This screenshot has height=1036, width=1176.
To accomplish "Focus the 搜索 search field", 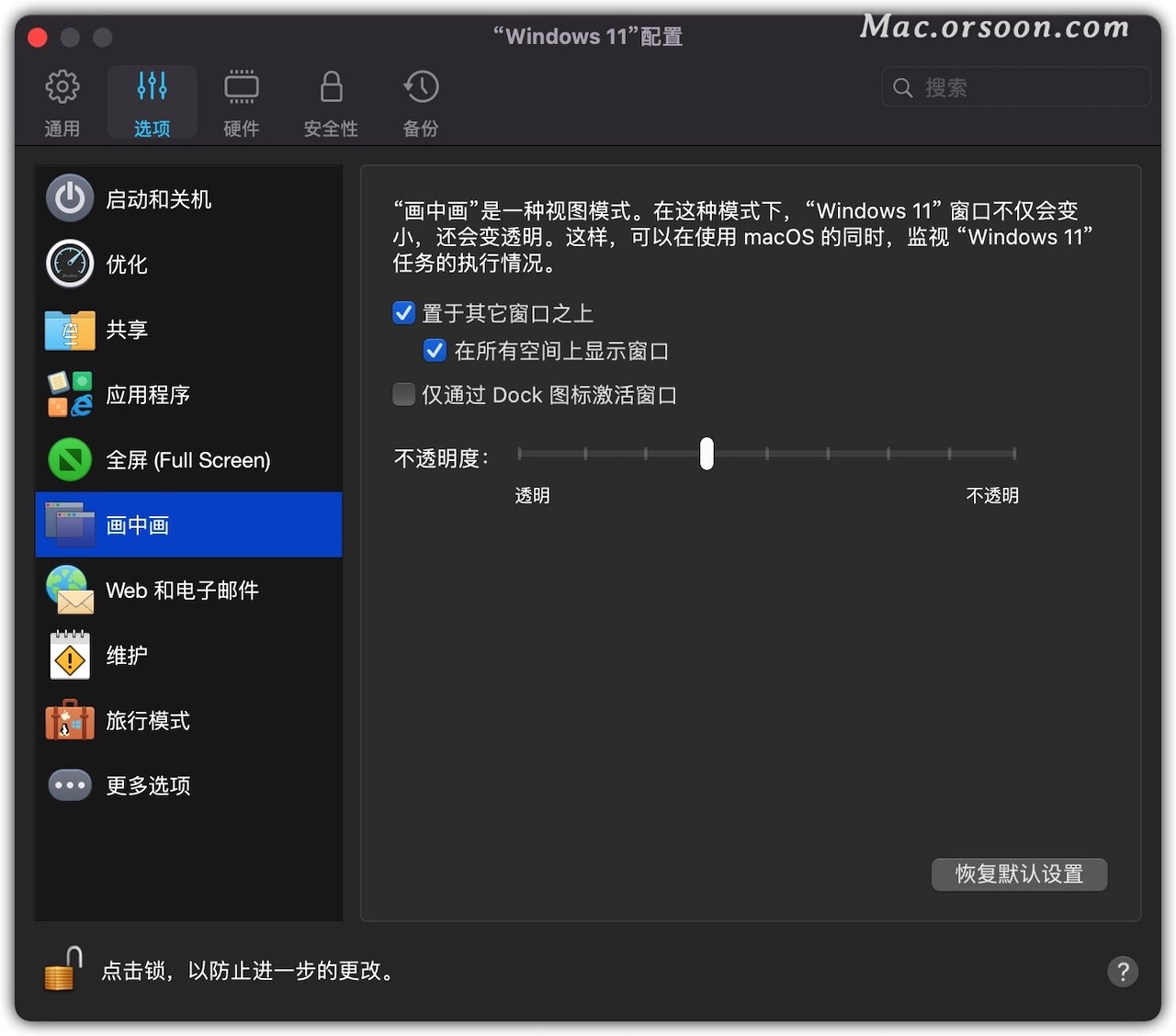I will tap(1015, 87).
